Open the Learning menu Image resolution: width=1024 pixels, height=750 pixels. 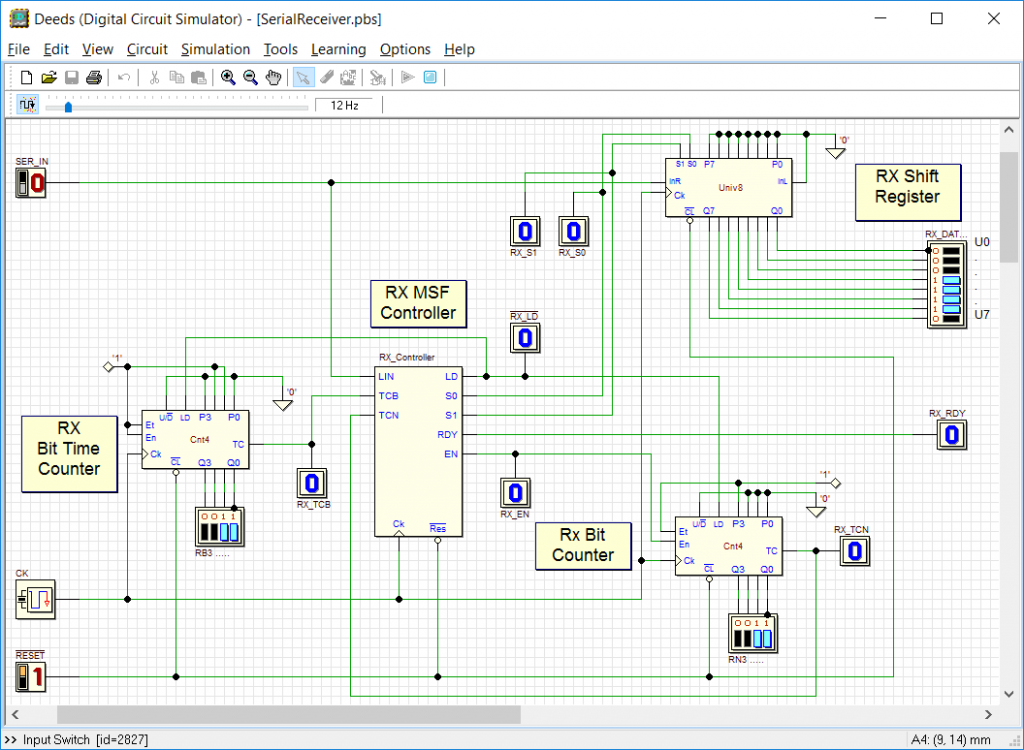pyautogui.click(x=338, y=49)
